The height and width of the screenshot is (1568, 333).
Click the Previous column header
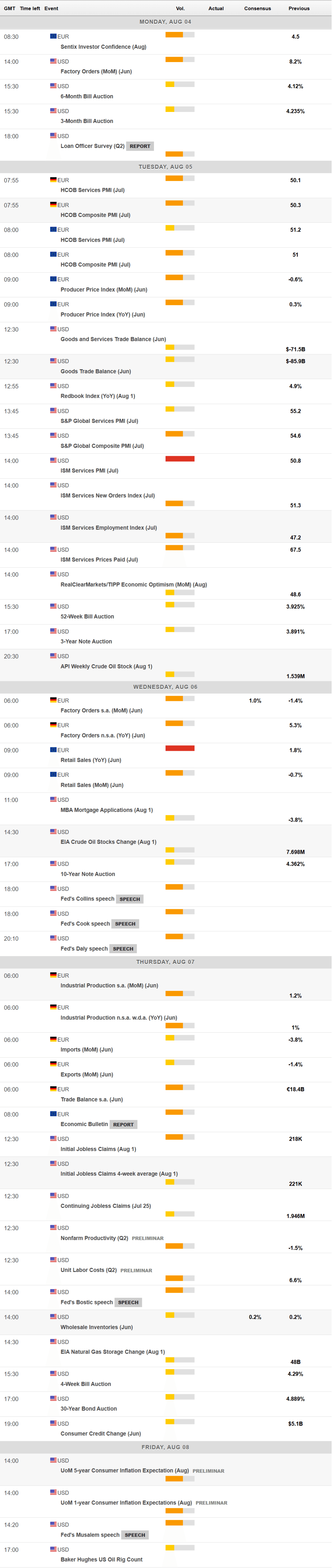click(299, 8)
